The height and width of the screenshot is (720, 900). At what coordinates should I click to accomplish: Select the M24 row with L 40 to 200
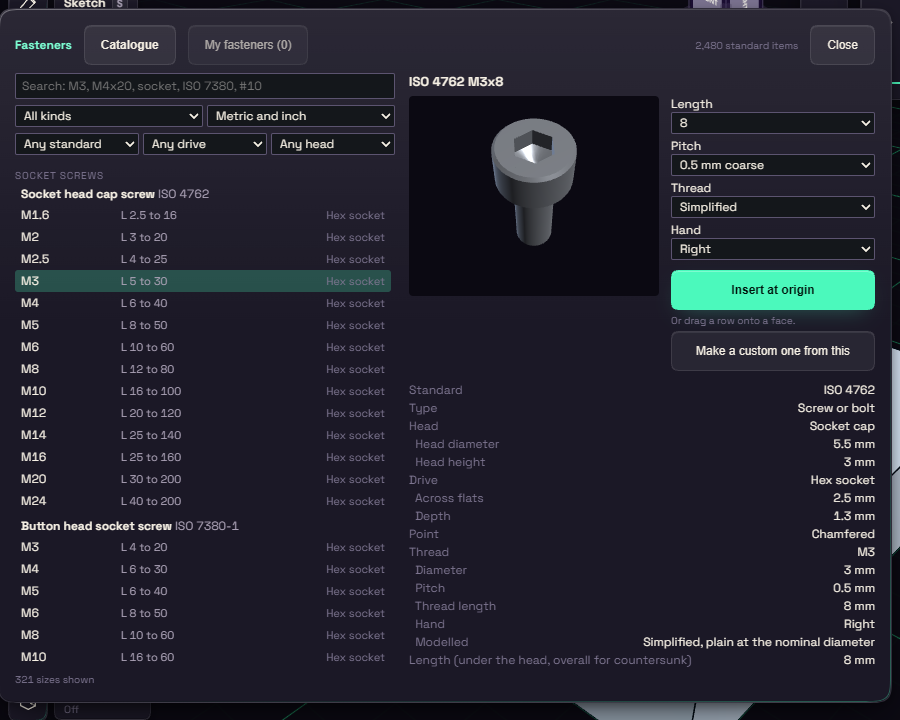click(x=203, y=501)
